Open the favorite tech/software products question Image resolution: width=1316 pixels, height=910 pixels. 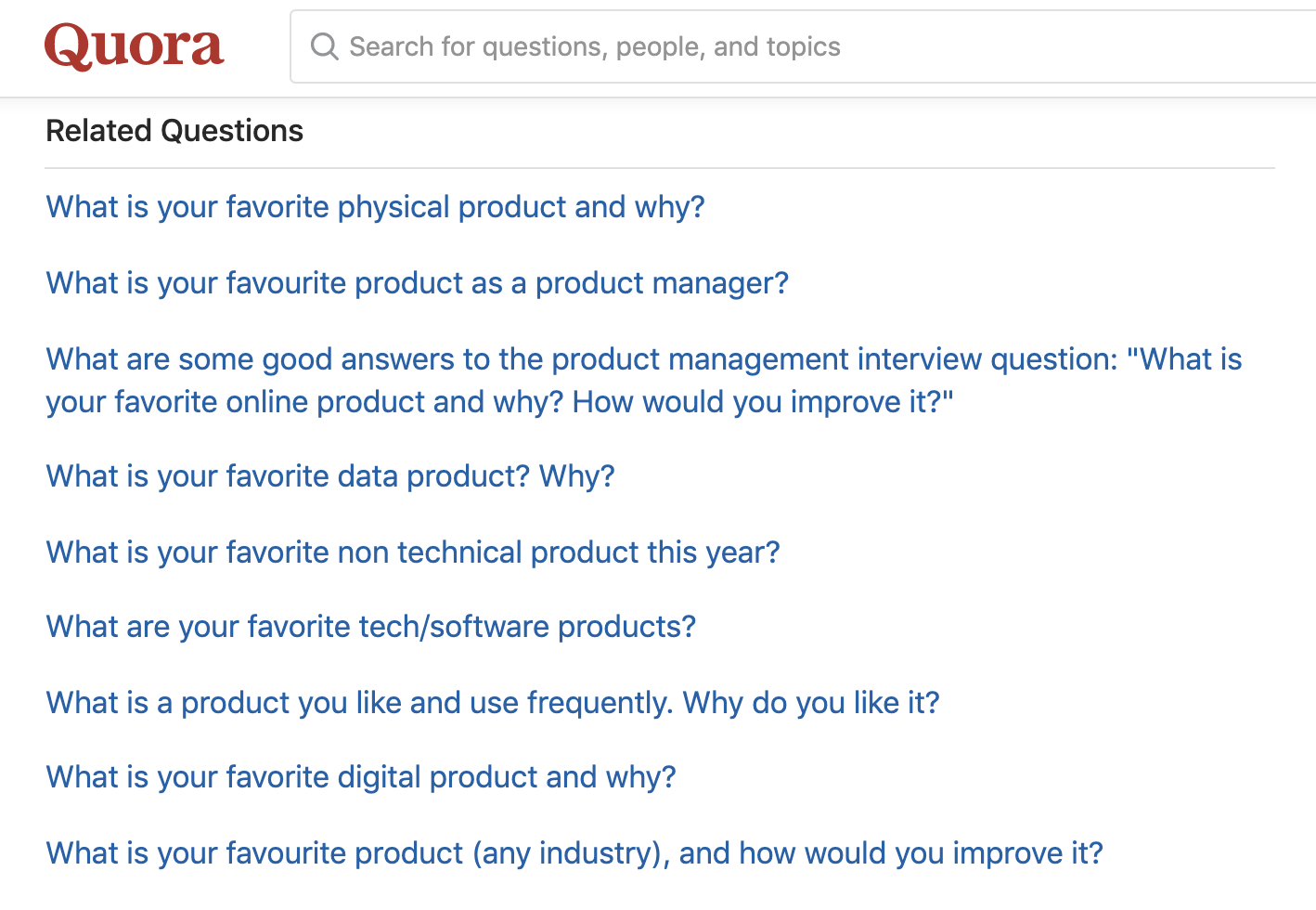tap(370, 626)
